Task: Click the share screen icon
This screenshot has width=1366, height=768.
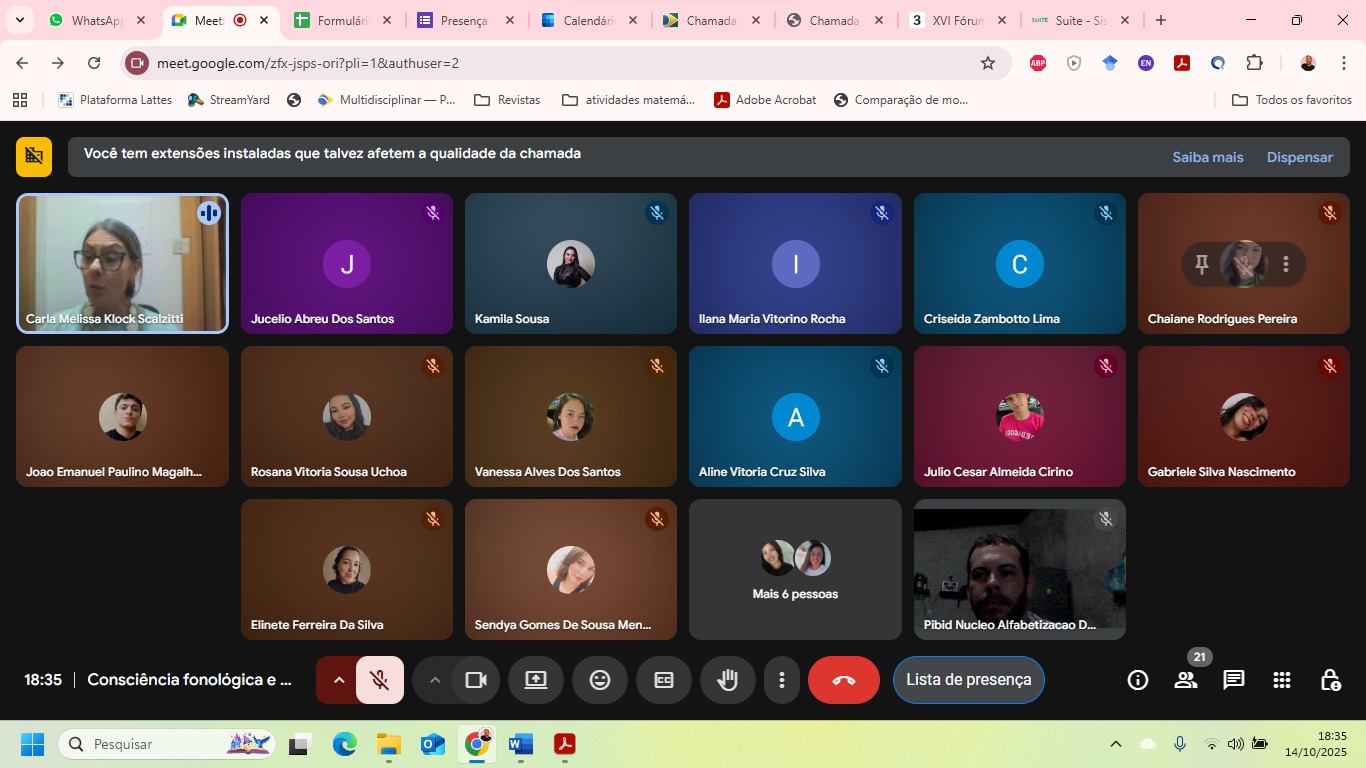Action: coord(536,680)
